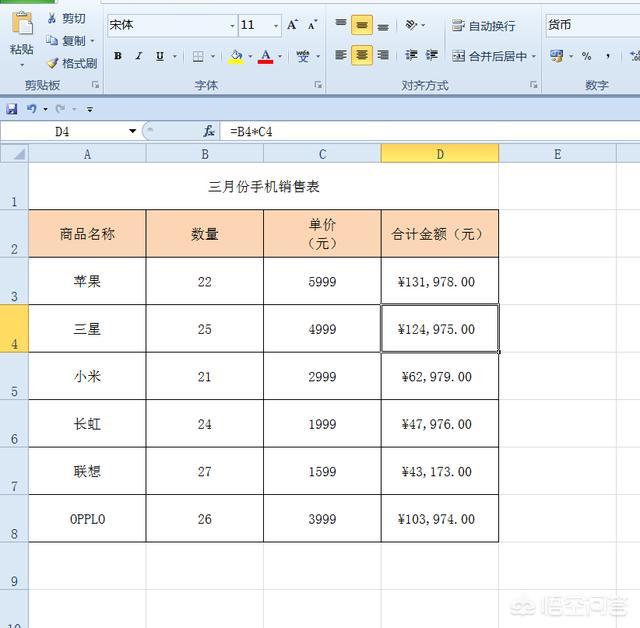This screenshot has height=628, width=640.
Task: Align cell text right
Action: click(x=383, y=55)
